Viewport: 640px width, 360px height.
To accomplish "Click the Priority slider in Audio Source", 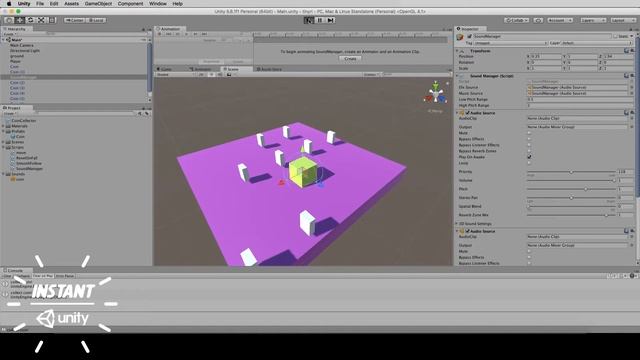I will 571,172.
